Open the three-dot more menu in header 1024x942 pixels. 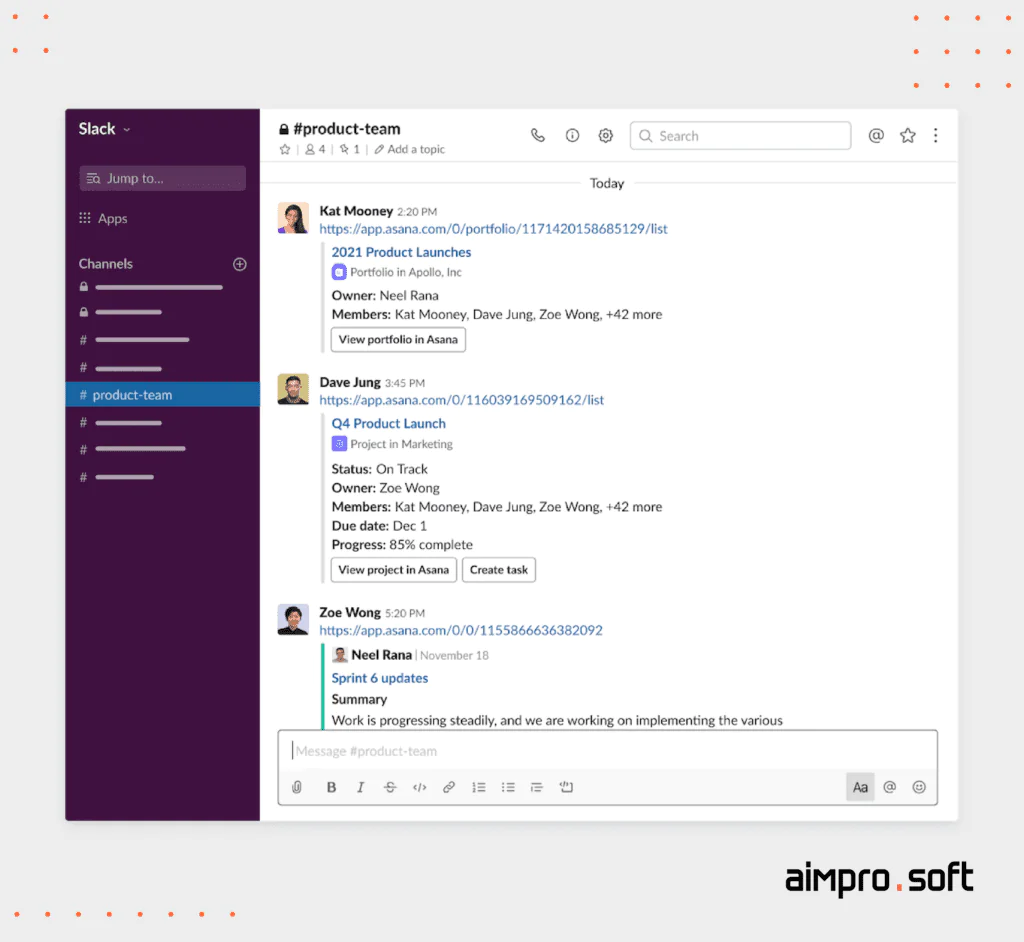935,135
